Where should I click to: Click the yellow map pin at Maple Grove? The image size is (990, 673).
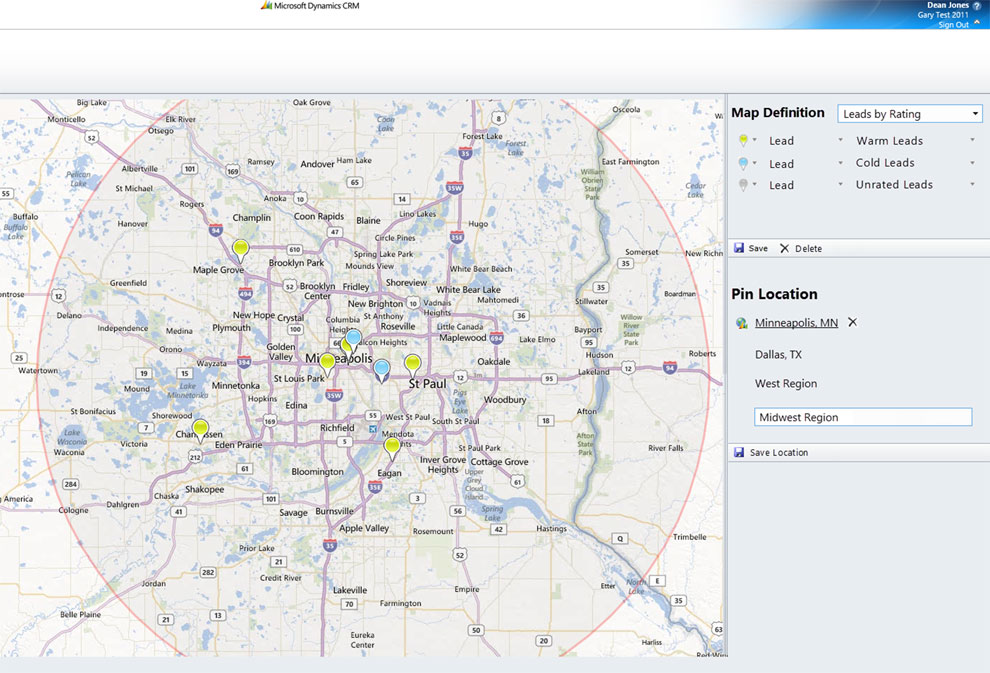240,251
